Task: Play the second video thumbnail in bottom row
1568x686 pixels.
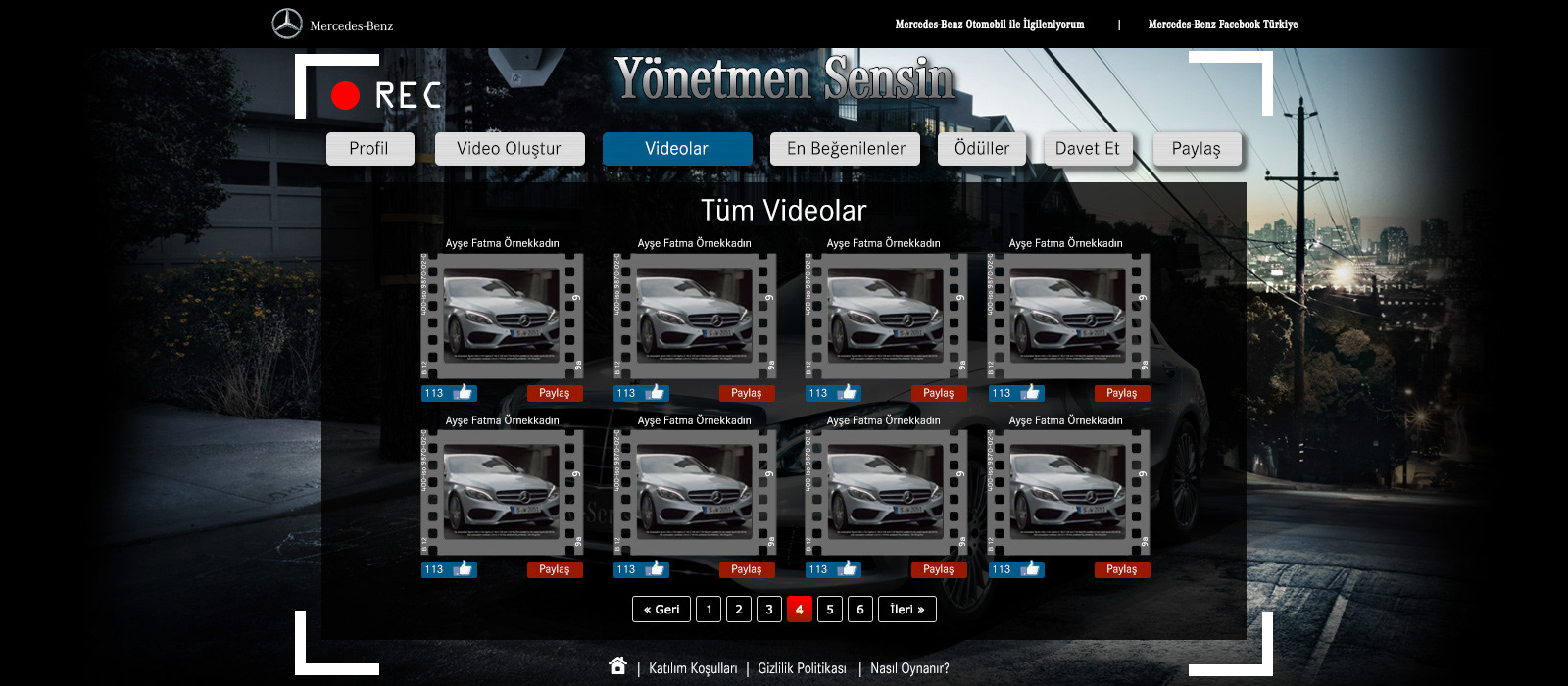Action: (x=695, y=493)
